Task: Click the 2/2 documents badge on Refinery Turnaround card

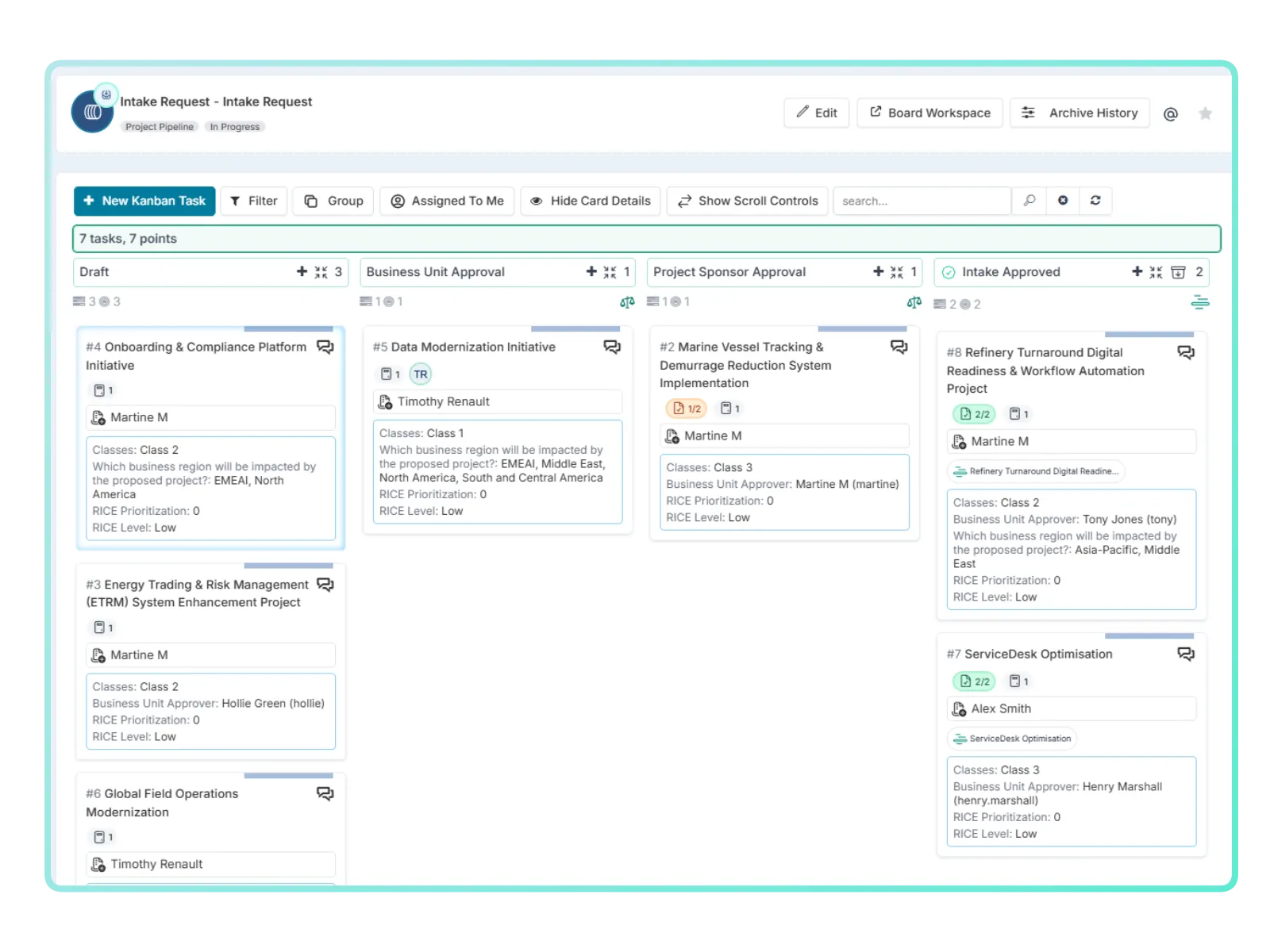Action: 974,414
